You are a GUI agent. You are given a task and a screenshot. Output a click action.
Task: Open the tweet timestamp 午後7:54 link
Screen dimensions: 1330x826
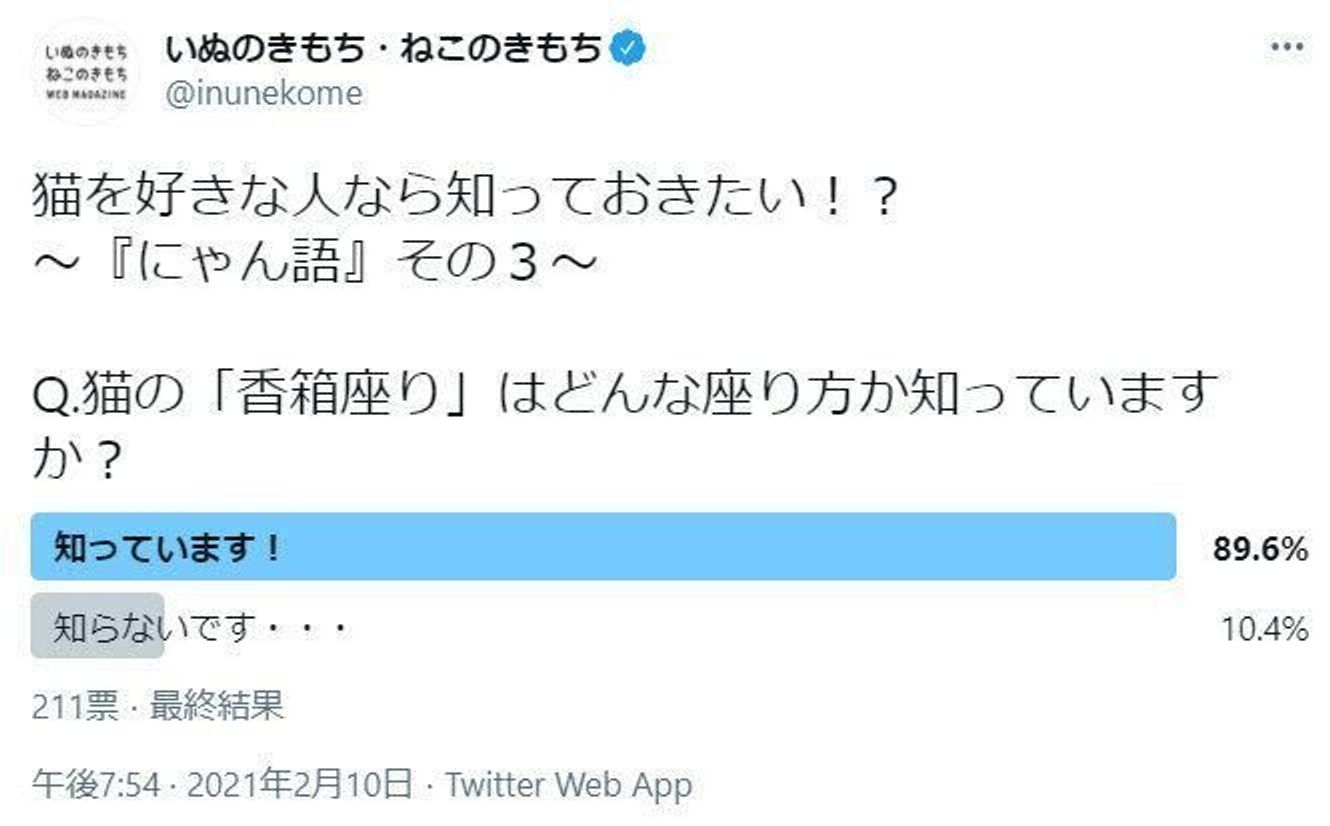(x=95, y=785)
